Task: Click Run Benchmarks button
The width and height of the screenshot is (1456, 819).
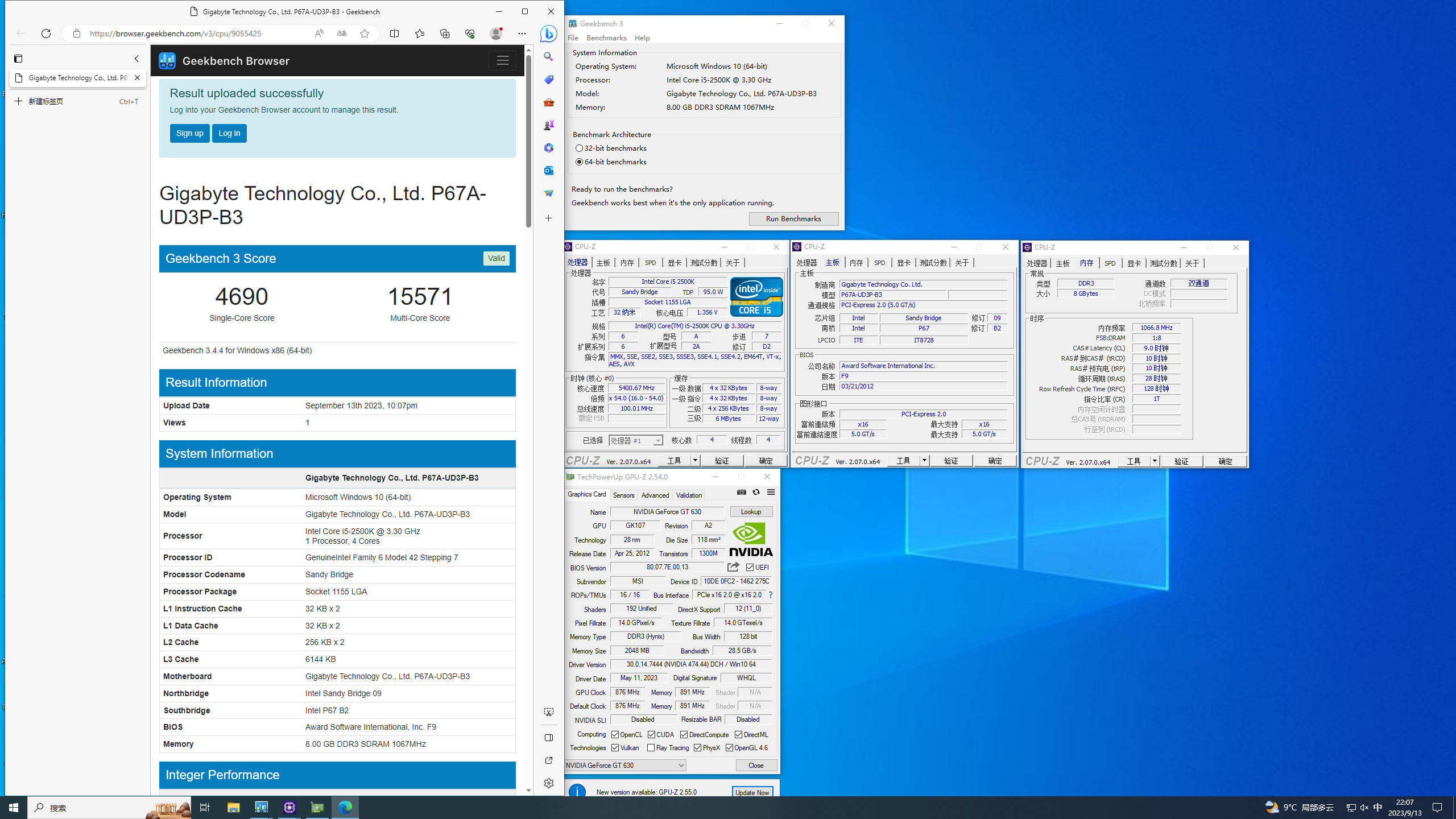Action: click(793, 219)
